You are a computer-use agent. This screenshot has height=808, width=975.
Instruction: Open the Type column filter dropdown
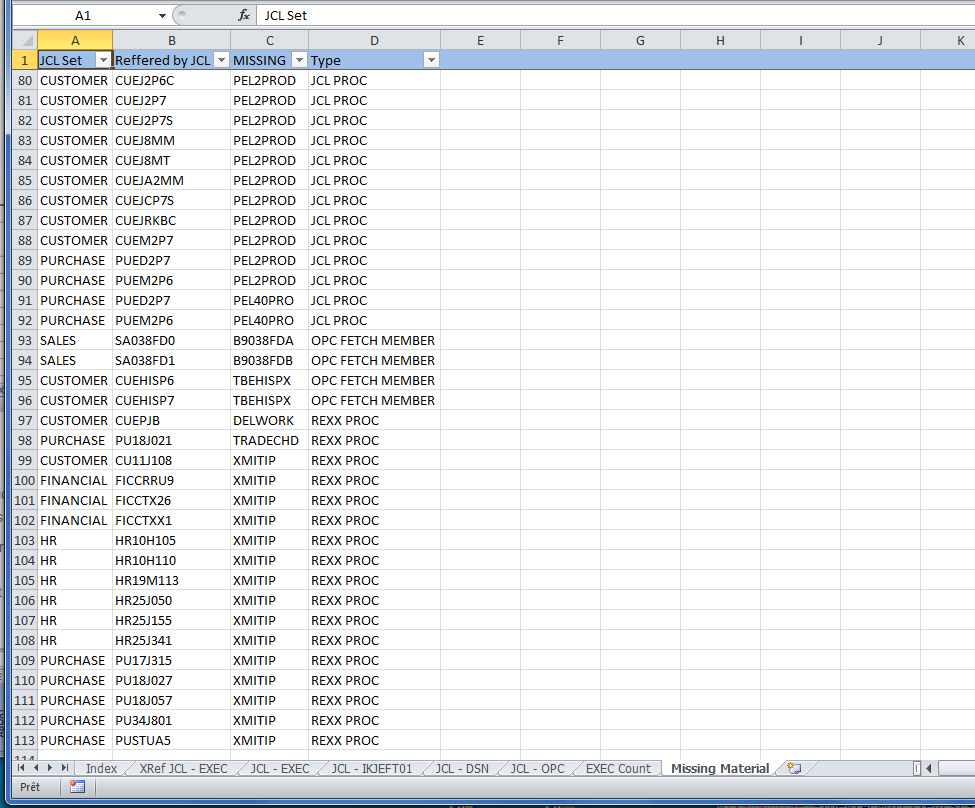click(x=431, y=61)
